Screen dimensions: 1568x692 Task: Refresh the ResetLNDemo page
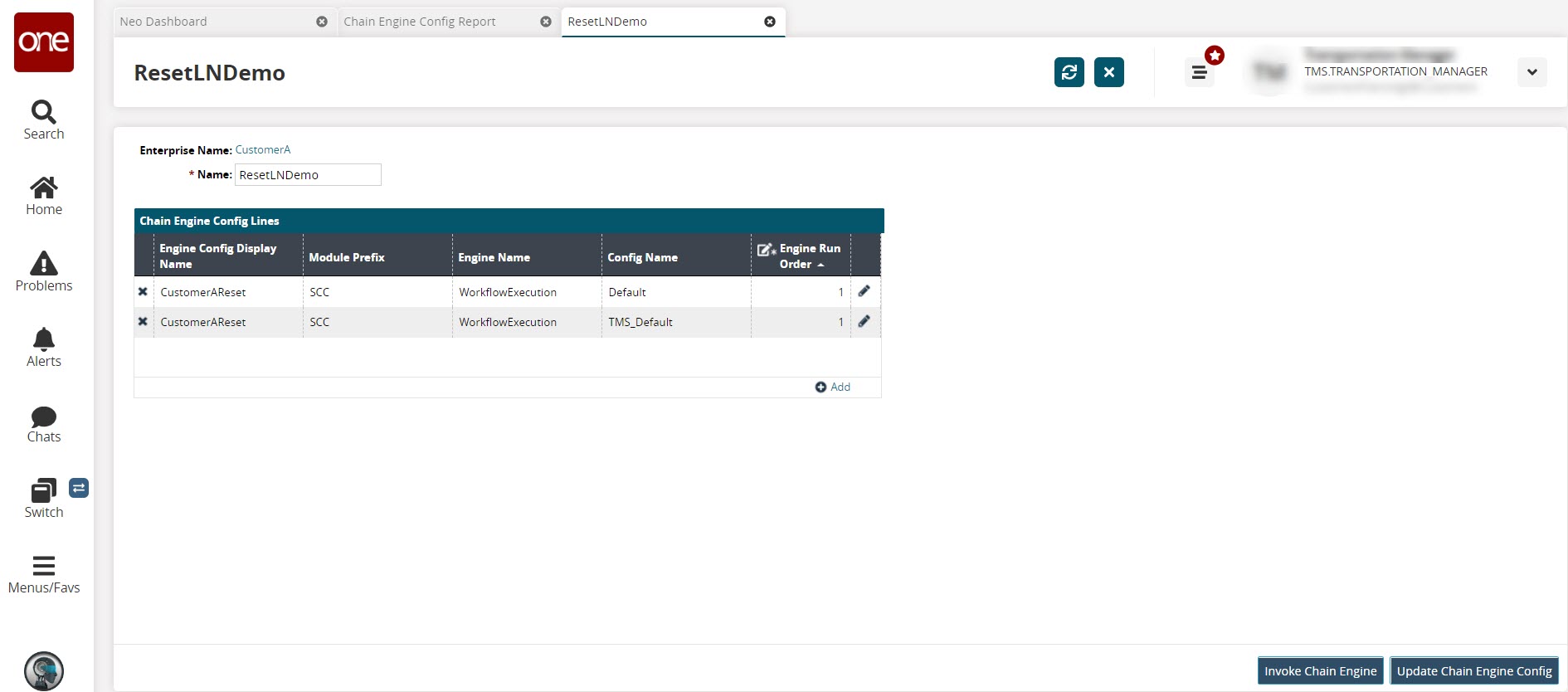[1069, 72]
